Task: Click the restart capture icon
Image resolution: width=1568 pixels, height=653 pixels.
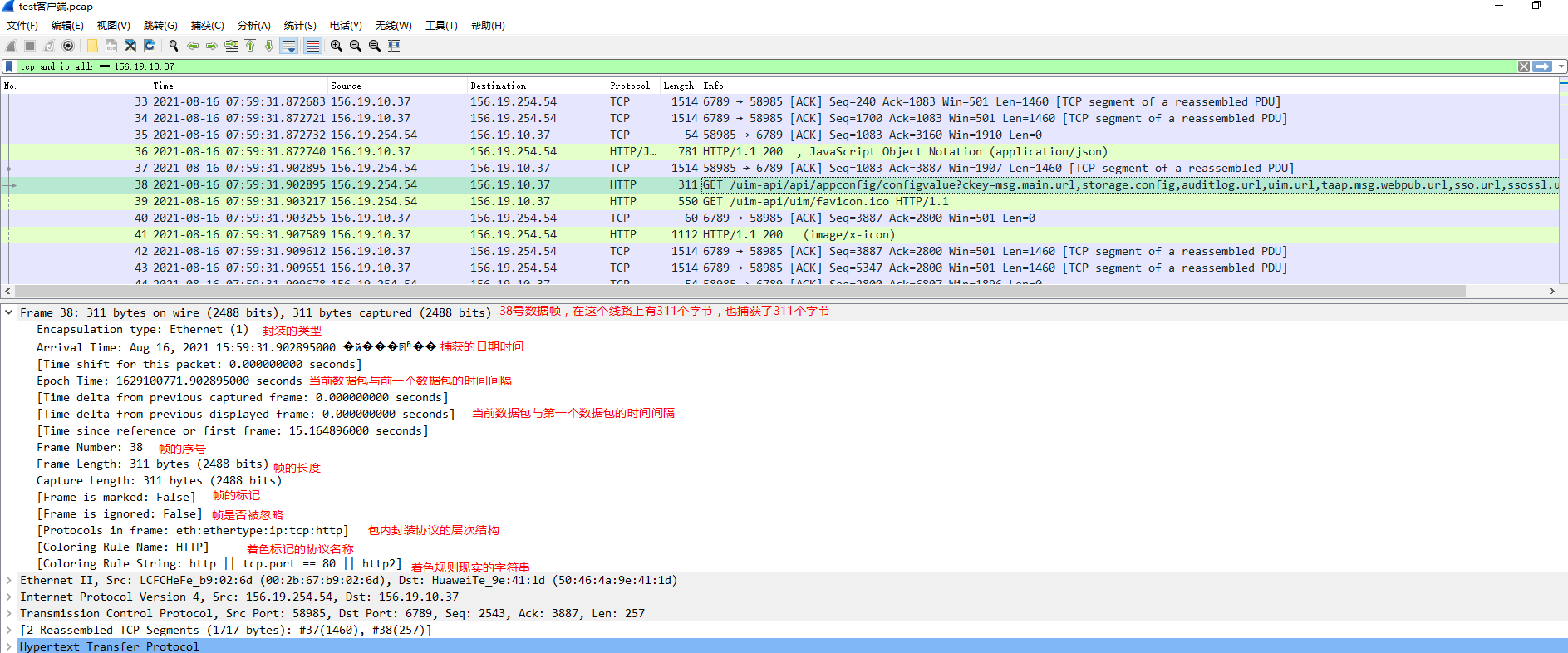Action: click(x=49, y=46)
